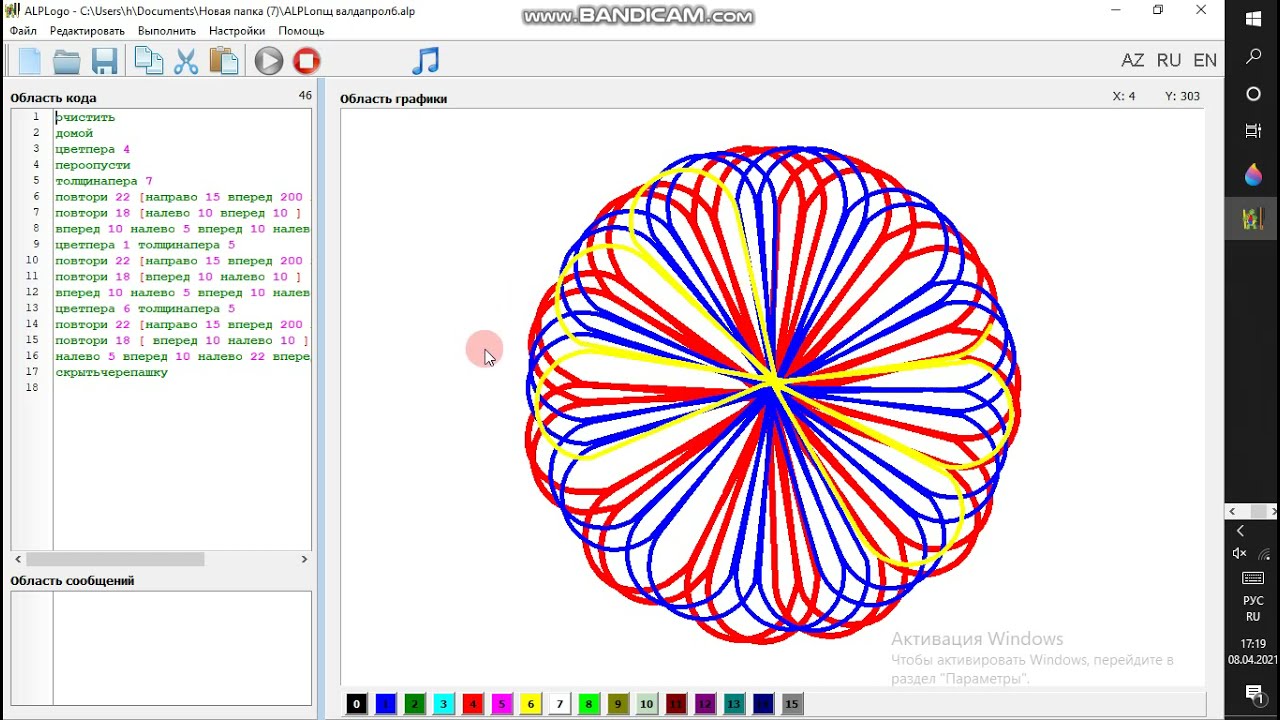Switch language to RU

click(x=1169, y=60)
